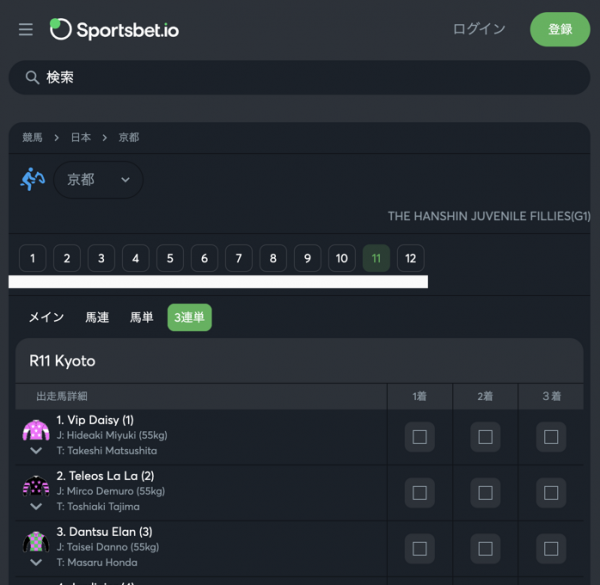Open the hamburger menu icon
This screenshot has height=585, width=600.
tap(26, 29)
